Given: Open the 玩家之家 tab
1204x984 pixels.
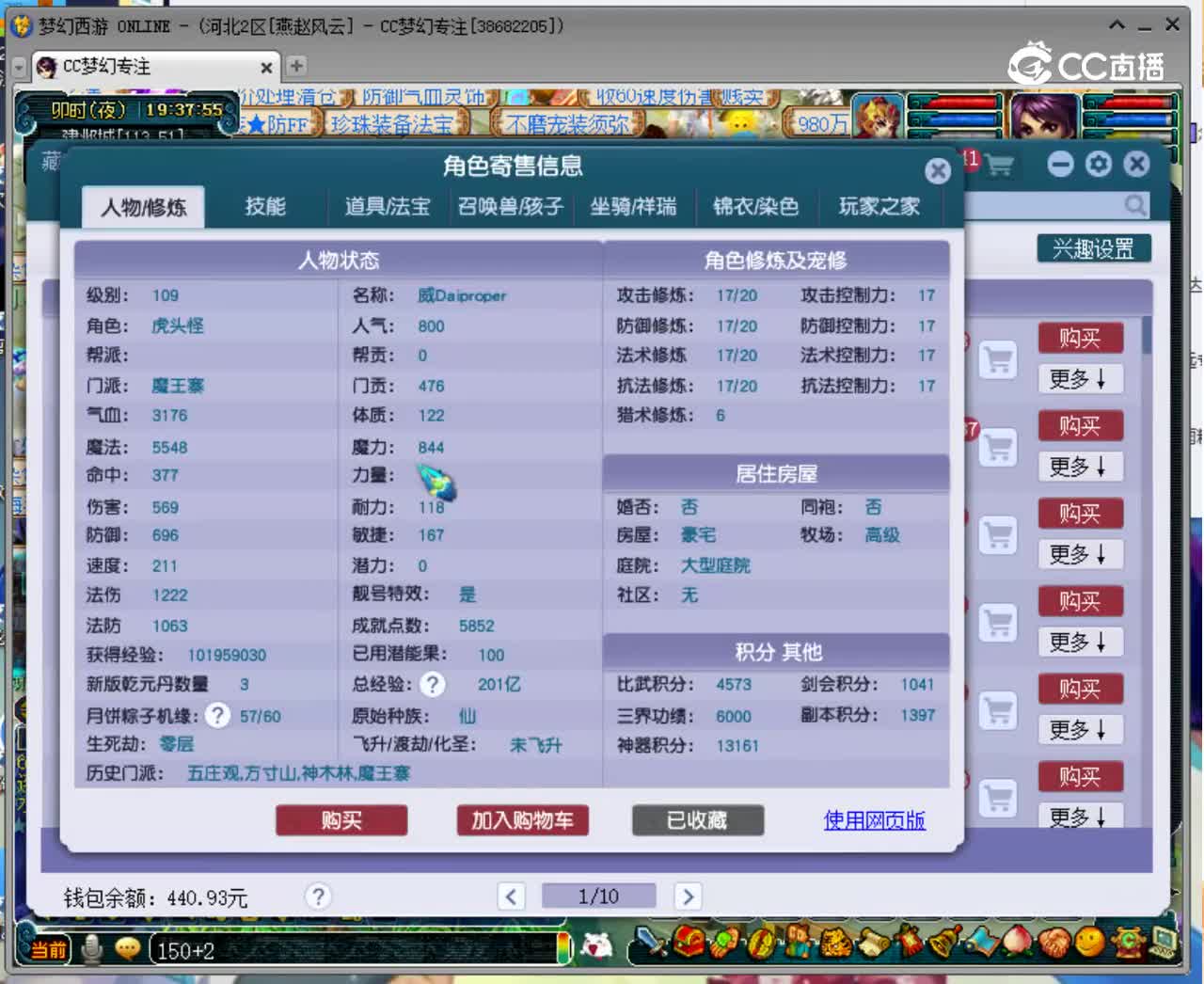Looking at the screenshot, I should (879, 206).
